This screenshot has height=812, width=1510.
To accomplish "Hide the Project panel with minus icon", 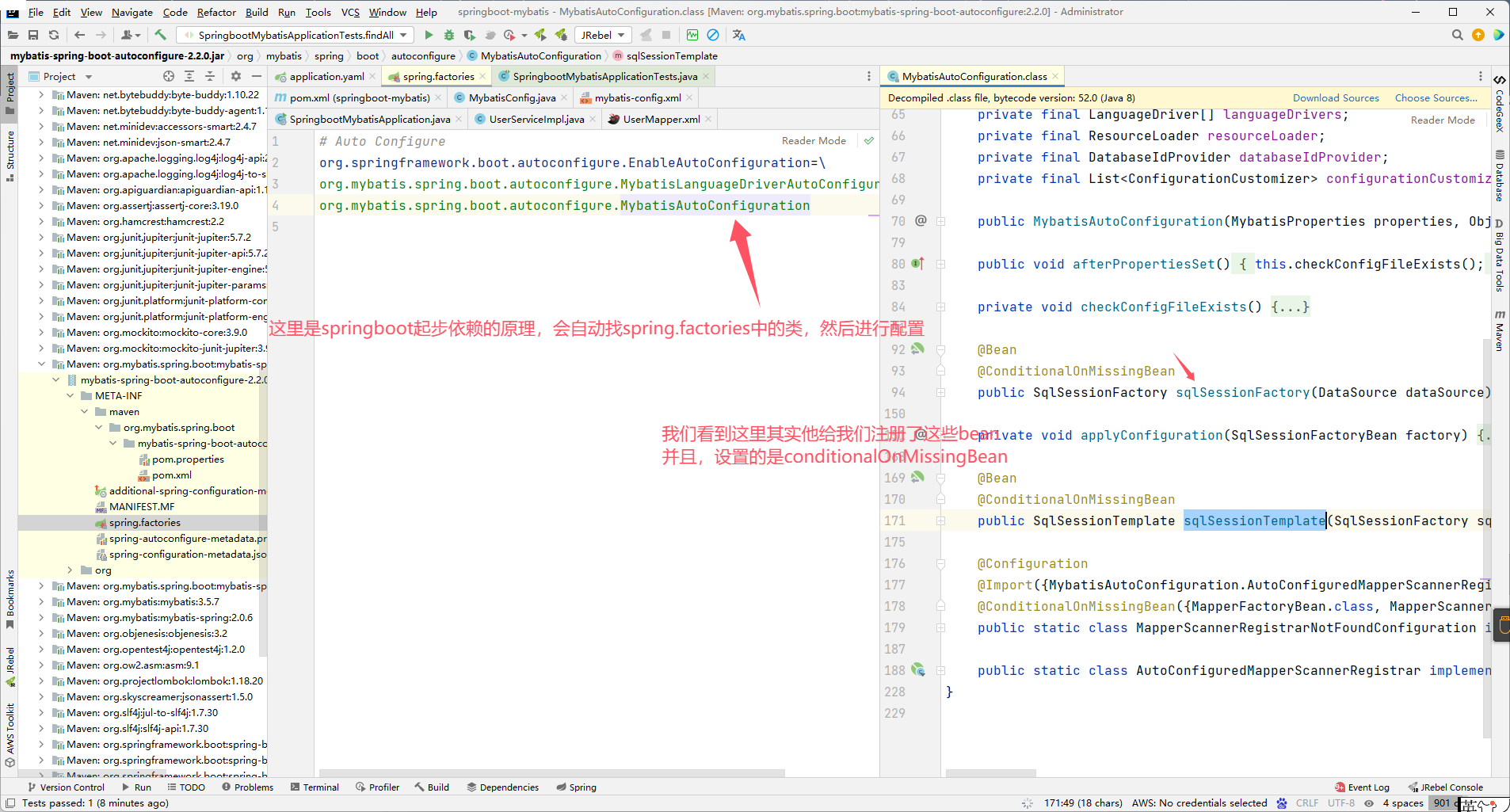I will 257,76.
